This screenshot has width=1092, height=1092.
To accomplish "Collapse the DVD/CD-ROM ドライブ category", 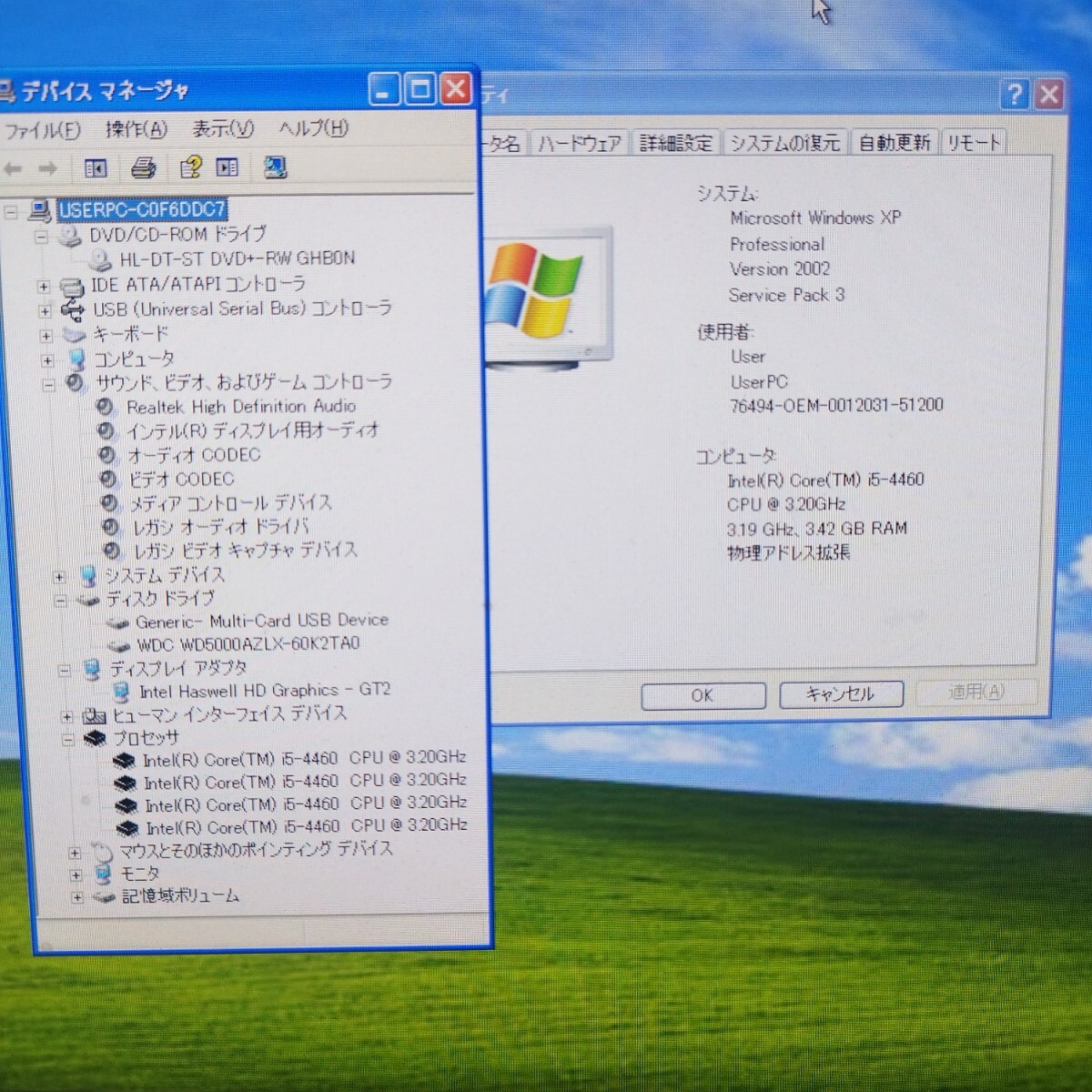I will click(x=40, y=237).
